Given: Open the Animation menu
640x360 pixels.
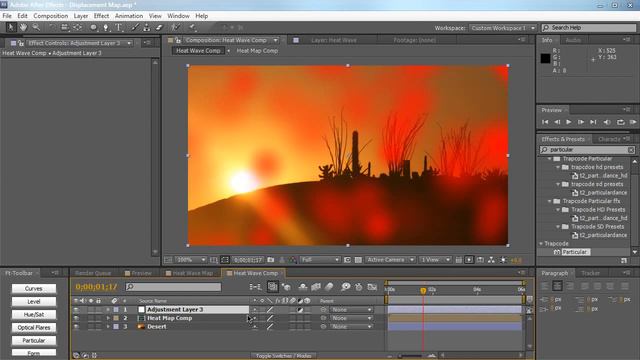Looking at the screenshot, I should click(129, 16).
